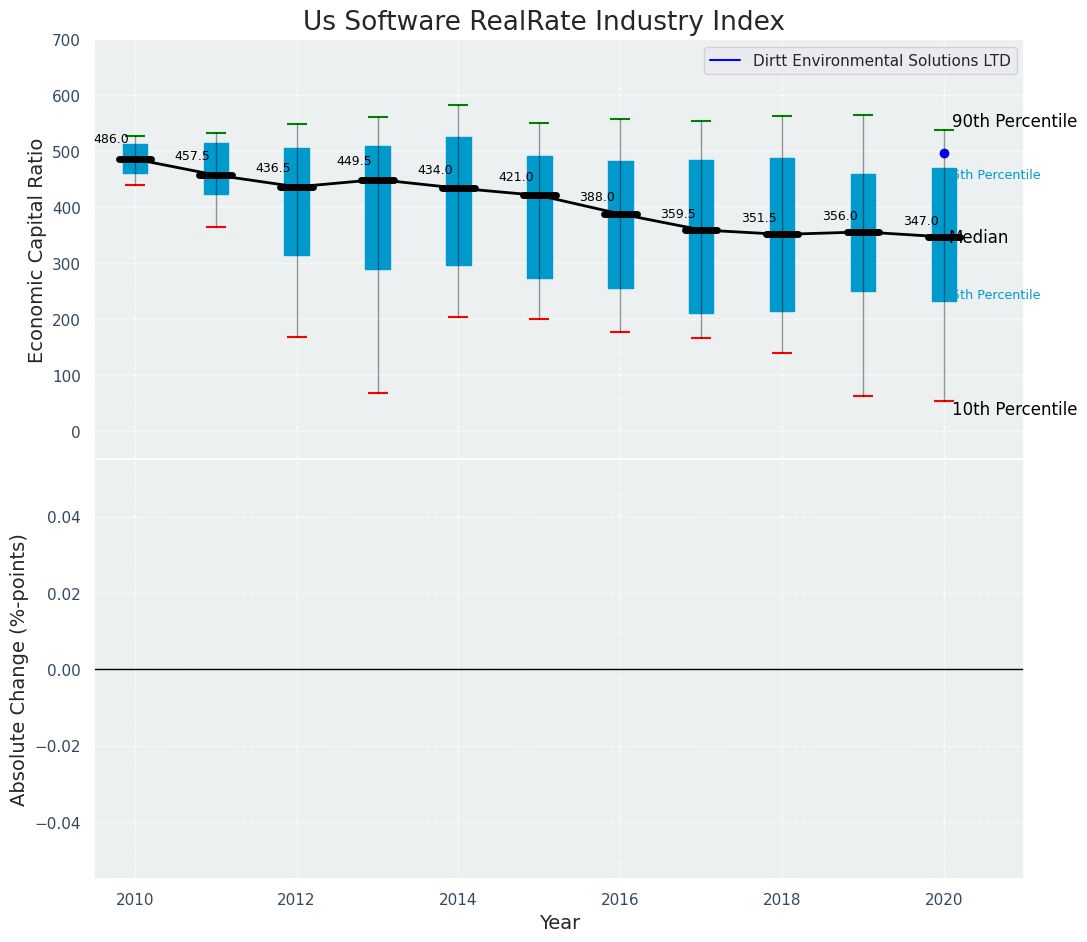1087x942 pixels.
Task: Click the Dirtt Environmental Solutions LTD legend entry
Action: (861, 61)
